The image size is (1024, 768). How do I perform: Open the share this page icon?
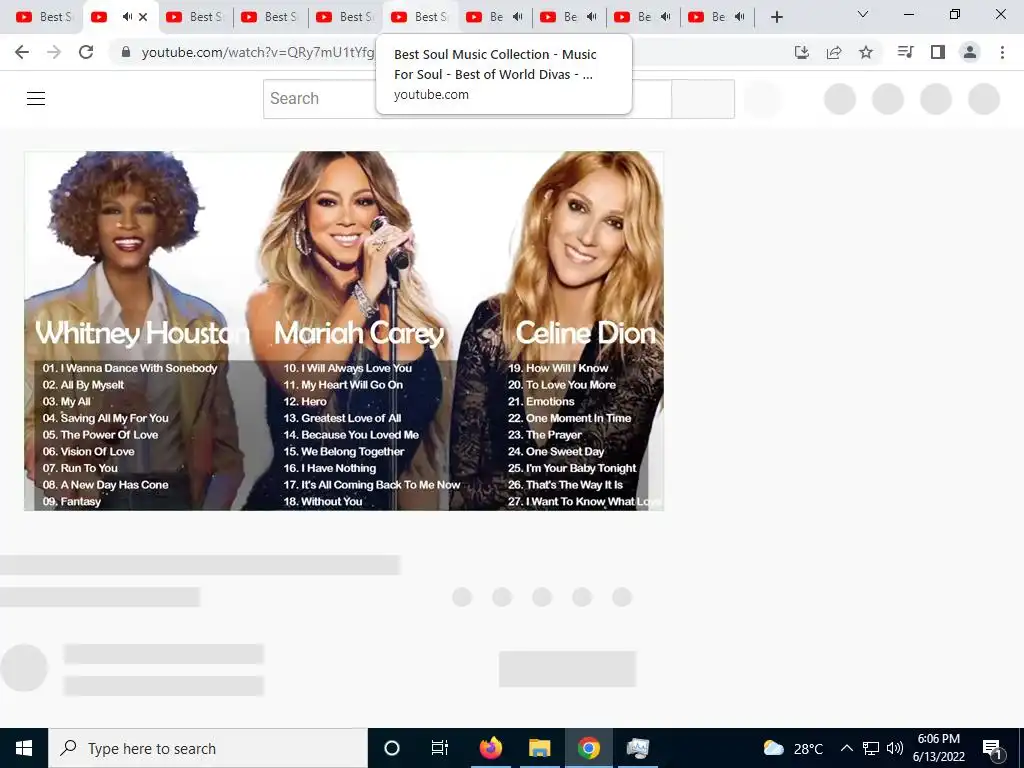[x=834, y=52]
